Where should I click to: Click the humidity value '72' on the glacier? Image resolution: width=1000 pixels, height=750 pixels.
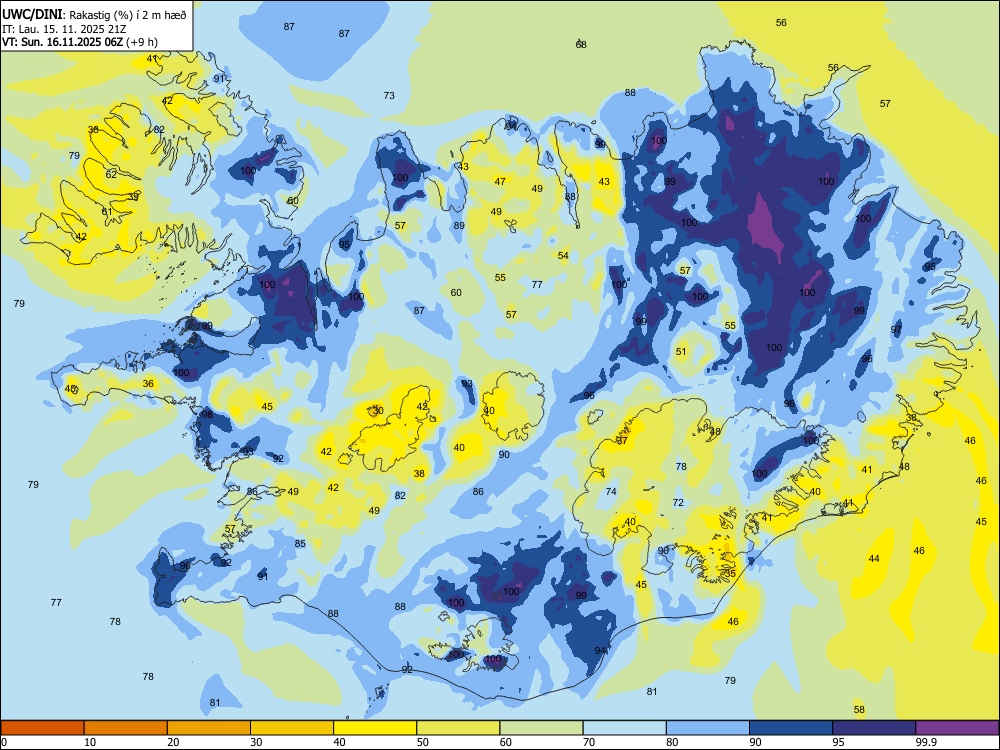coord(678,503)
